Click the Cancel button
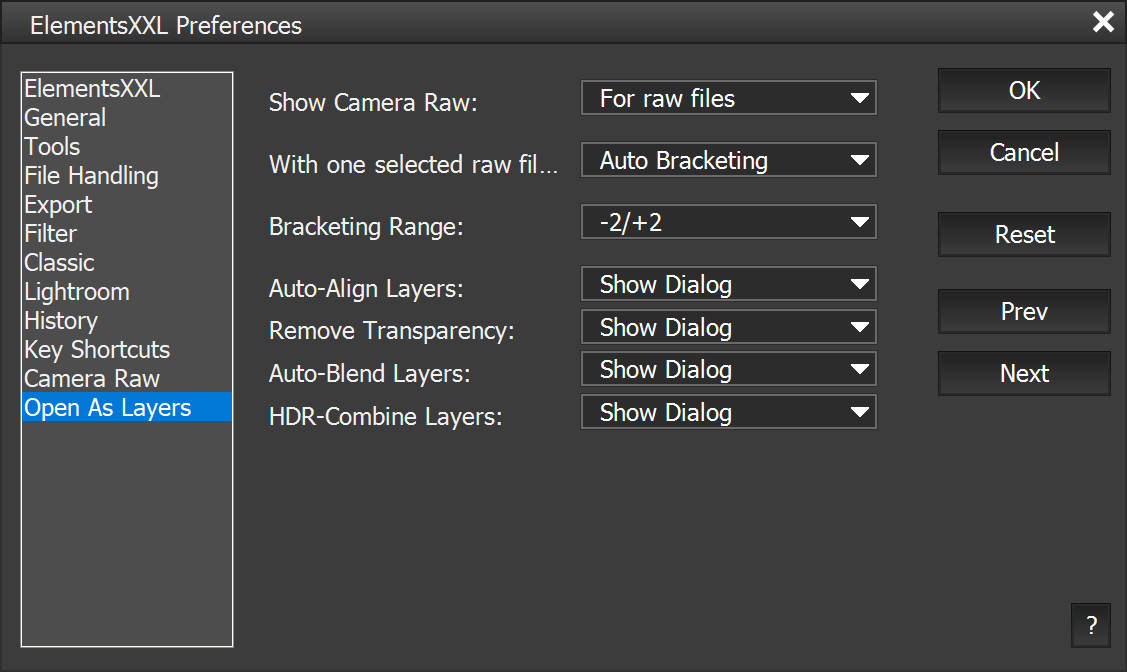The image size is (1127, 672). tap(1024, 153)
